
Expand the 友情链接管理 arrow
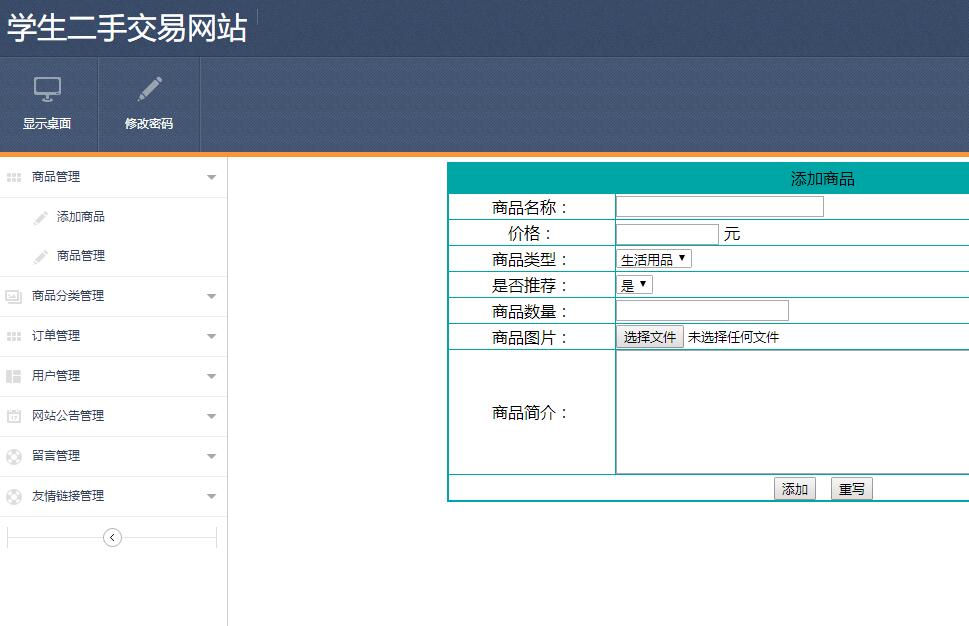tap(211, 496)
